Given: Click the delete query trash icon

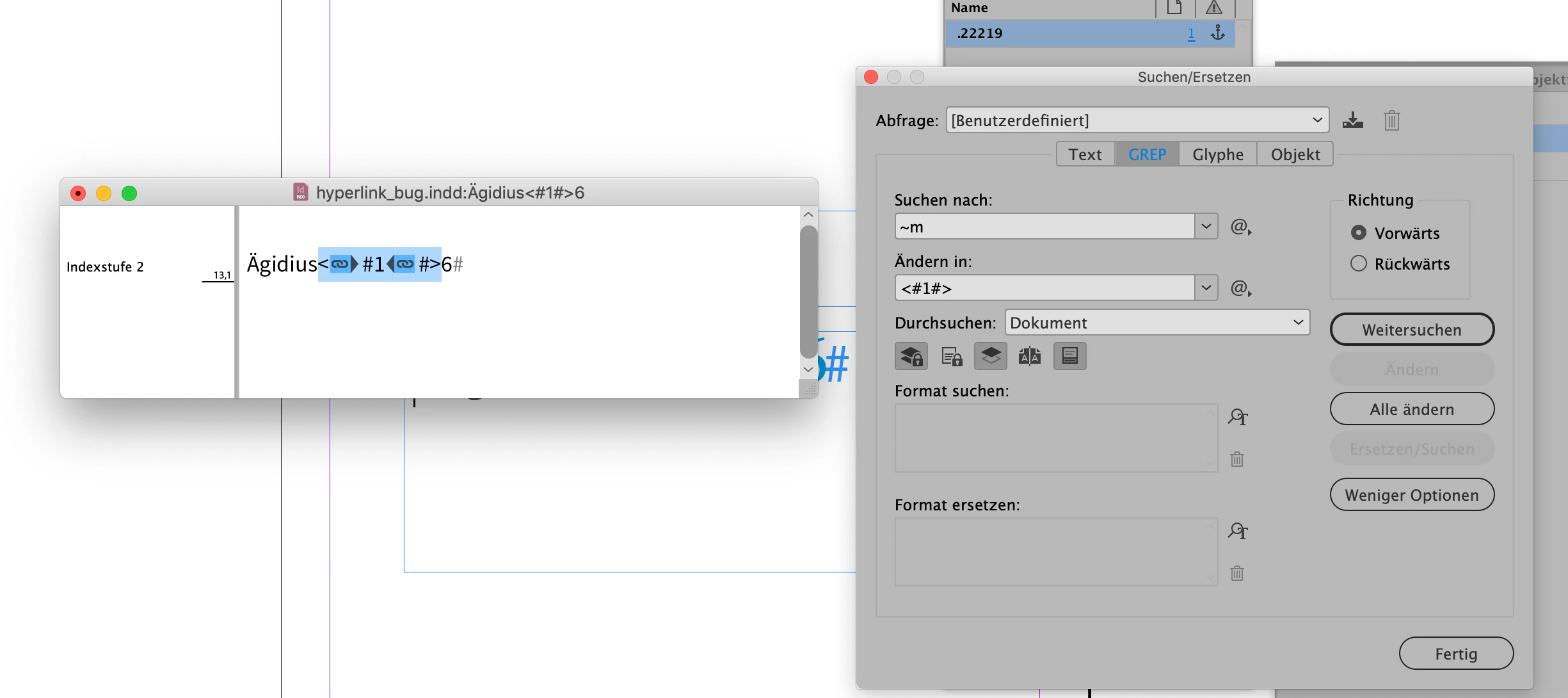Looking at the screenshot, I should coord(1391,120).
